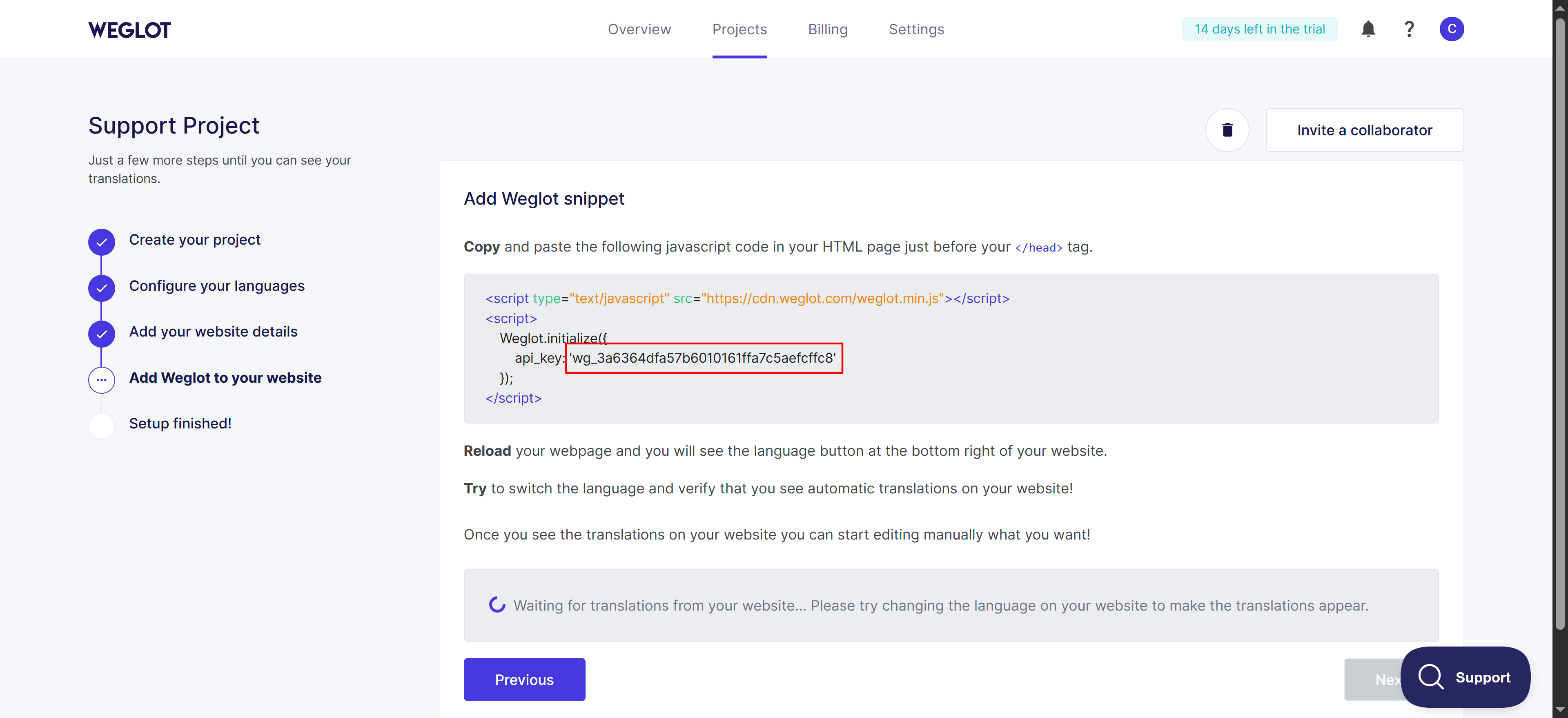Open the notifications bell

(1368, 29)
